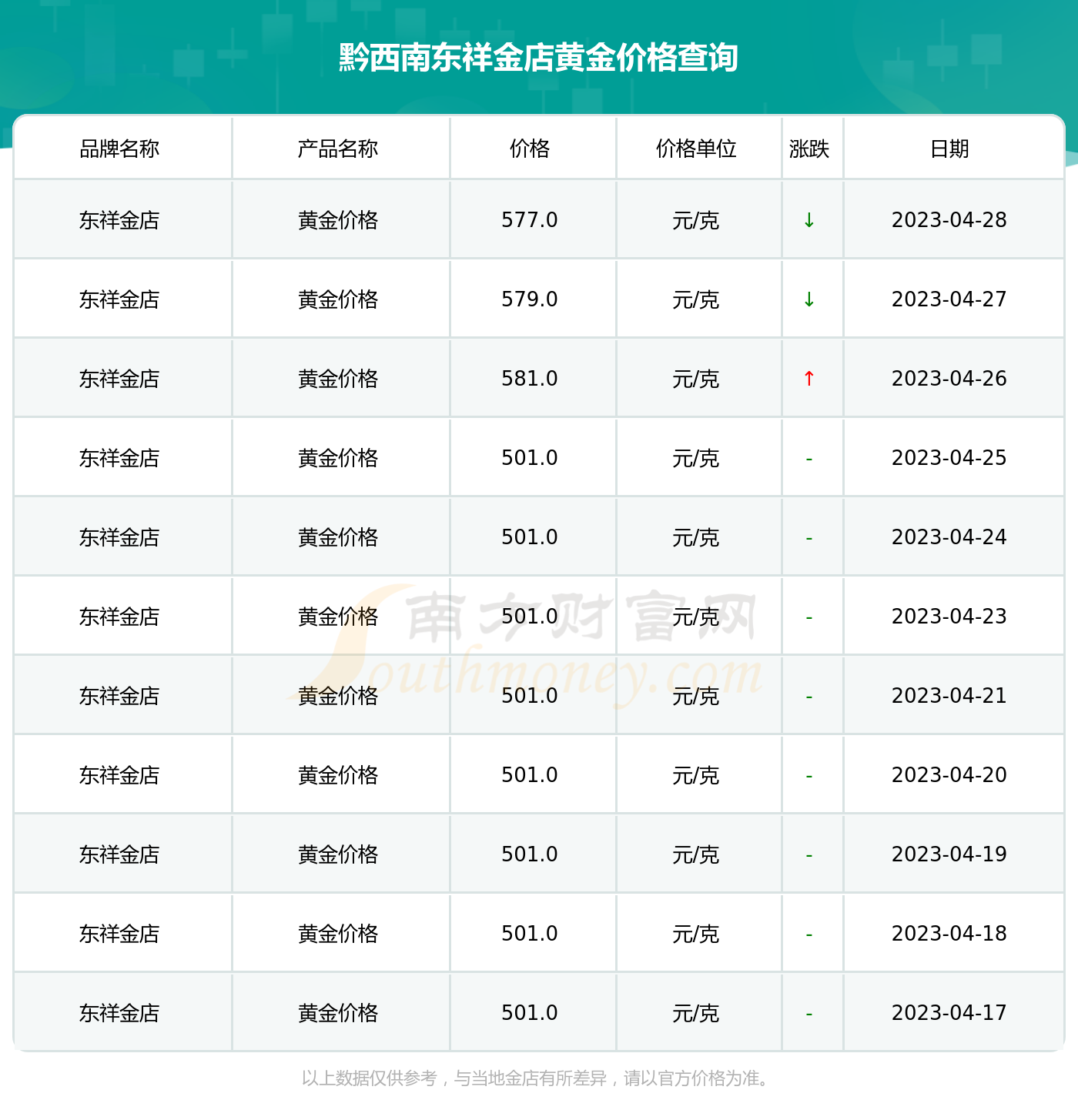Click 元/克 in the 2023-04-28 row

[x=696, y=220]
